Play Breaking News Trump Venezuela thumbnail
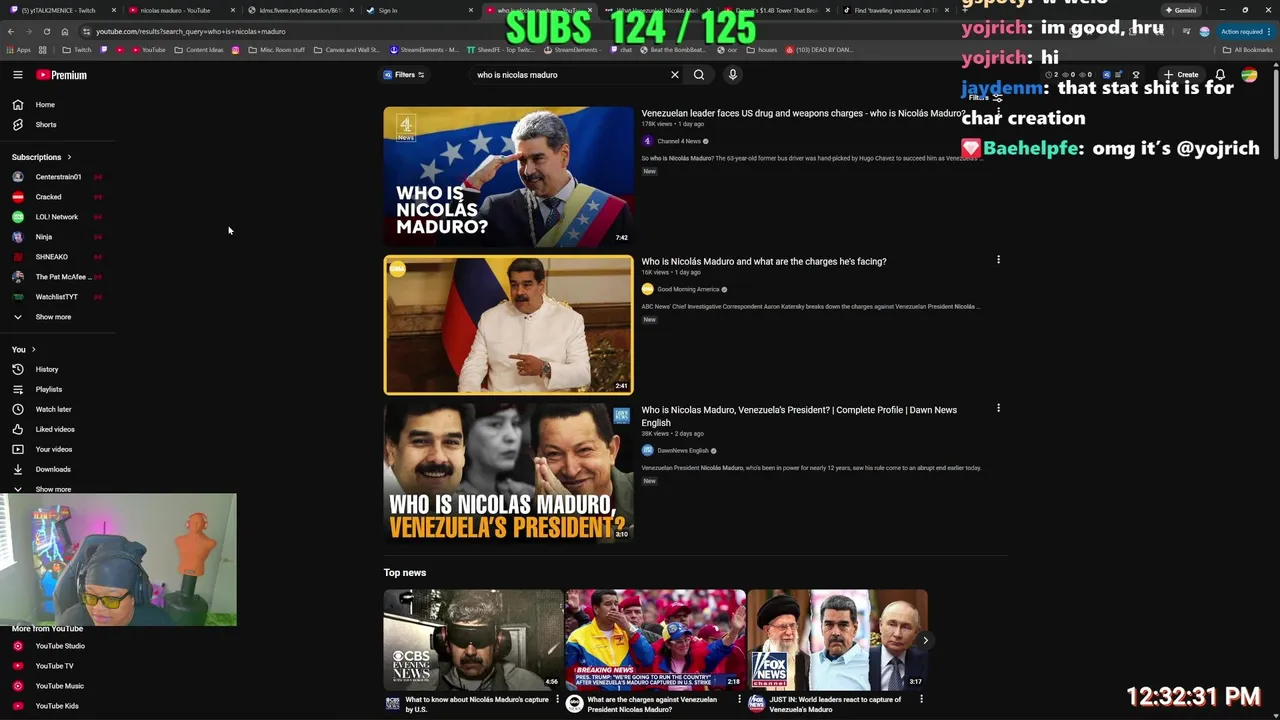 point(655,639)
